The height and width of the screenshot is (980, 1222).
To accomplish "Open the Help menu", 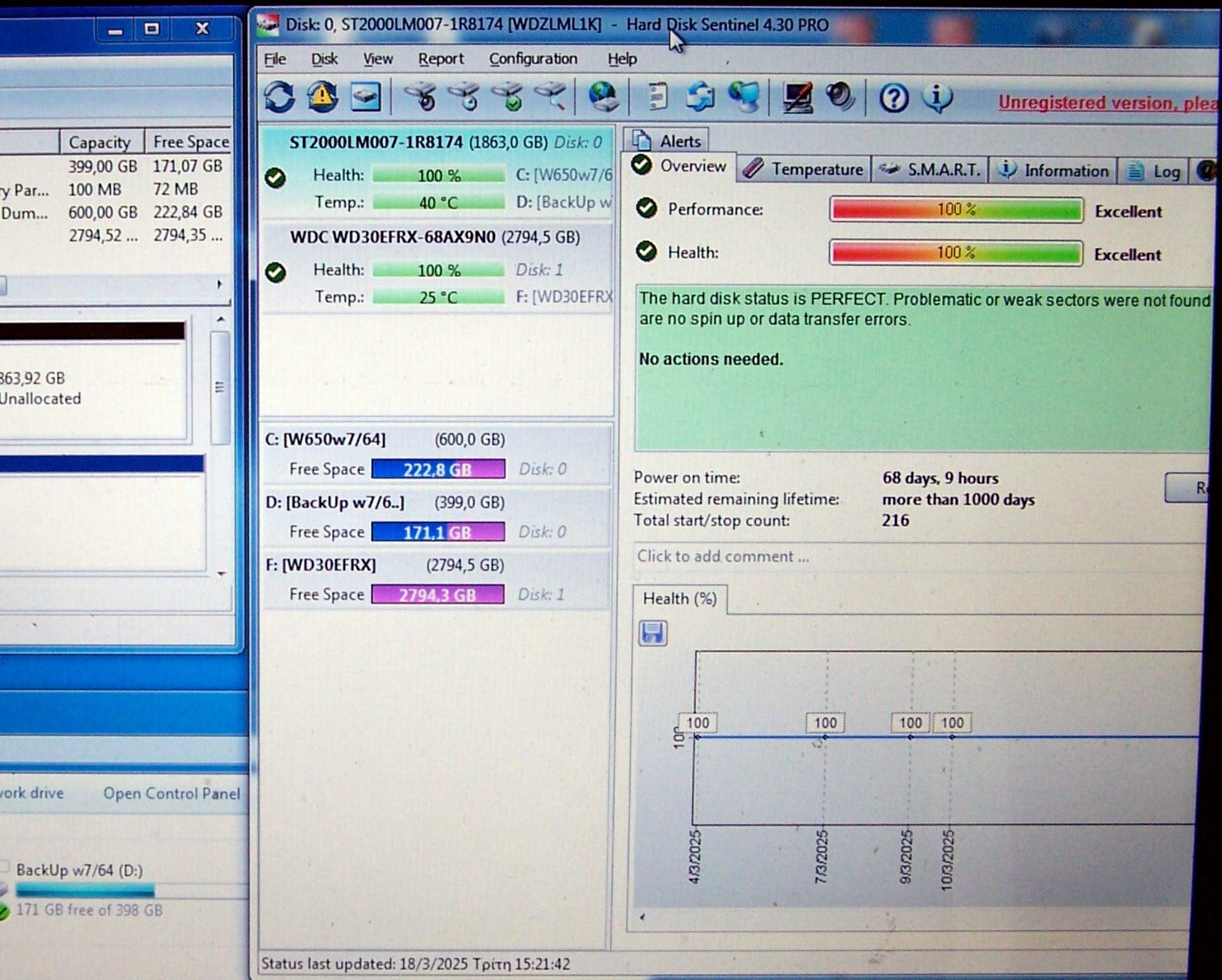I will [623, 58].
